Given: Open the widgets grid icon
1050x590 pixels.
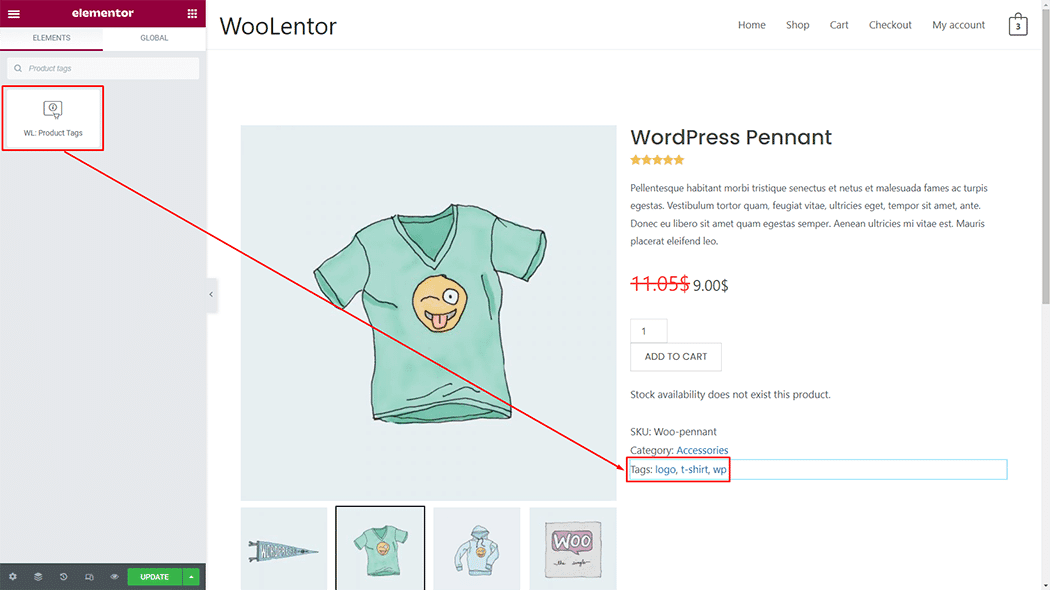Looking at the screenshot, I should [192, 14].
